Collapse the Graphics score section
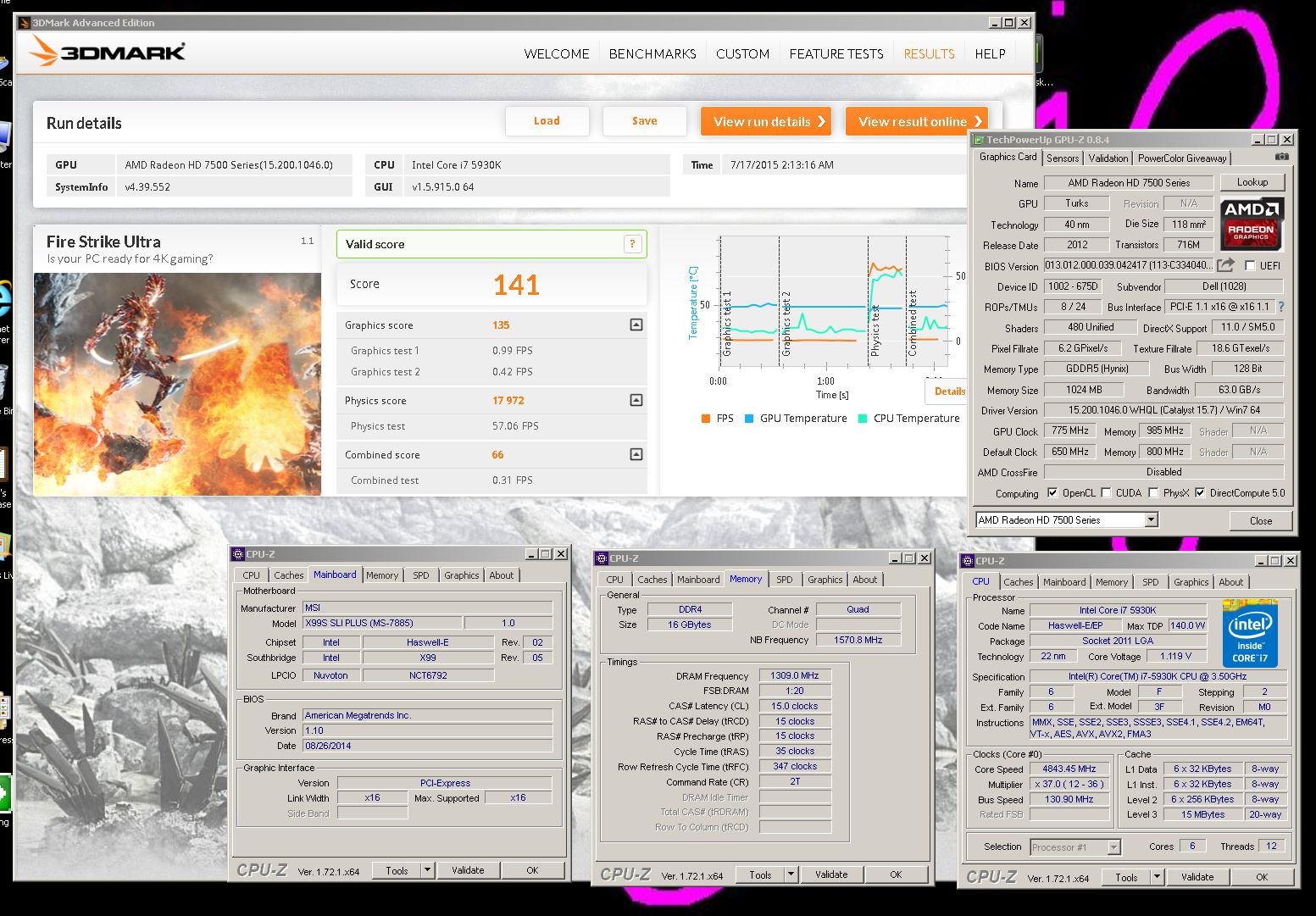 click(636, 325)
